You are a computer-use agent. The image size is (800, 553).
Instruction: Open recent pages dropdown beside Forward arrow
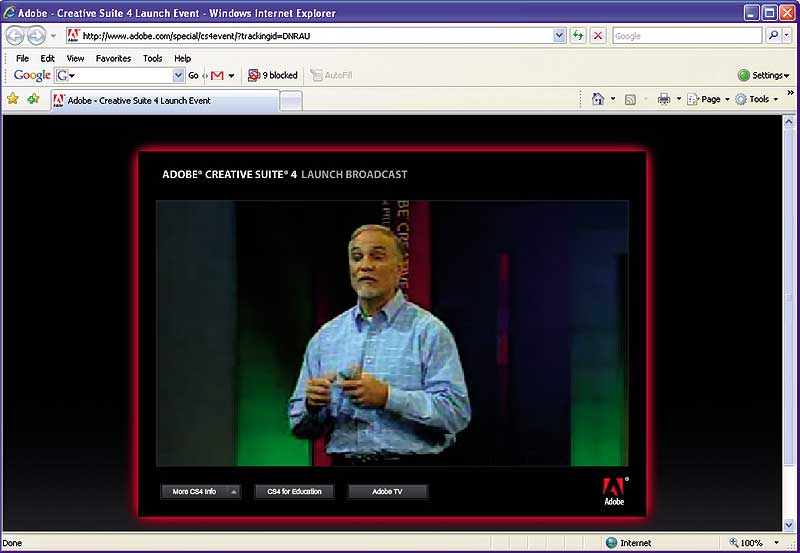pos(53,36)
